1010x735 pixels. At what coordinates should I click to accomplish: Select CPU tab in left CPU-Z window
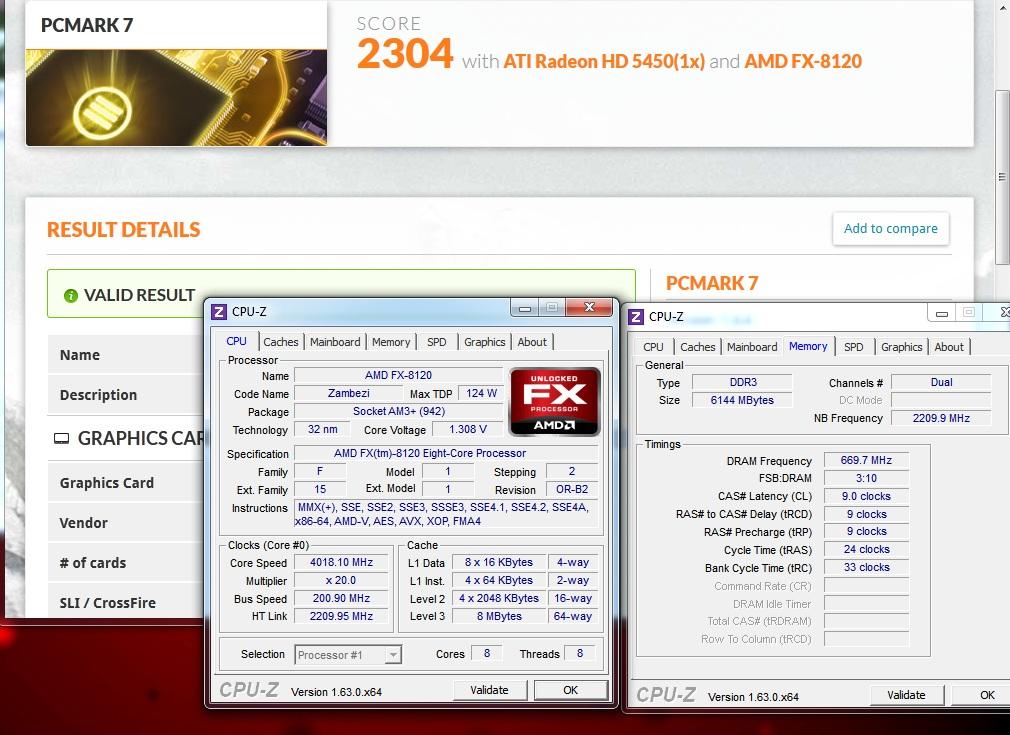(236, 341)
